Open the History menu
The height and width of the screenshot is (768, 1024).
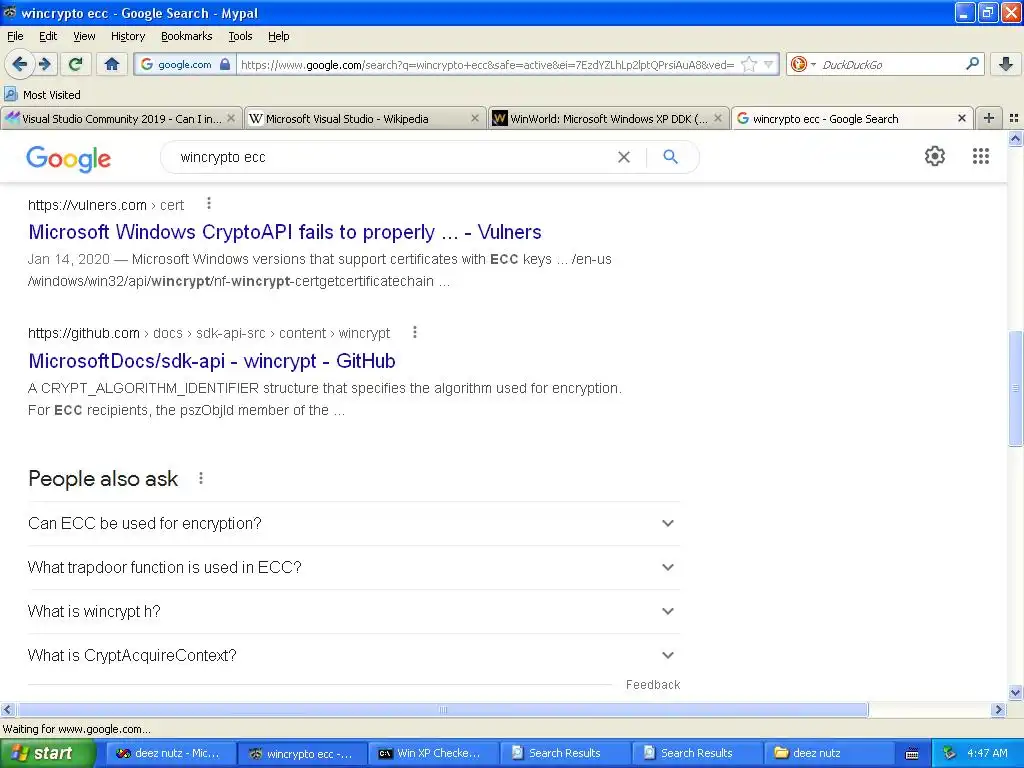point(128,36)
